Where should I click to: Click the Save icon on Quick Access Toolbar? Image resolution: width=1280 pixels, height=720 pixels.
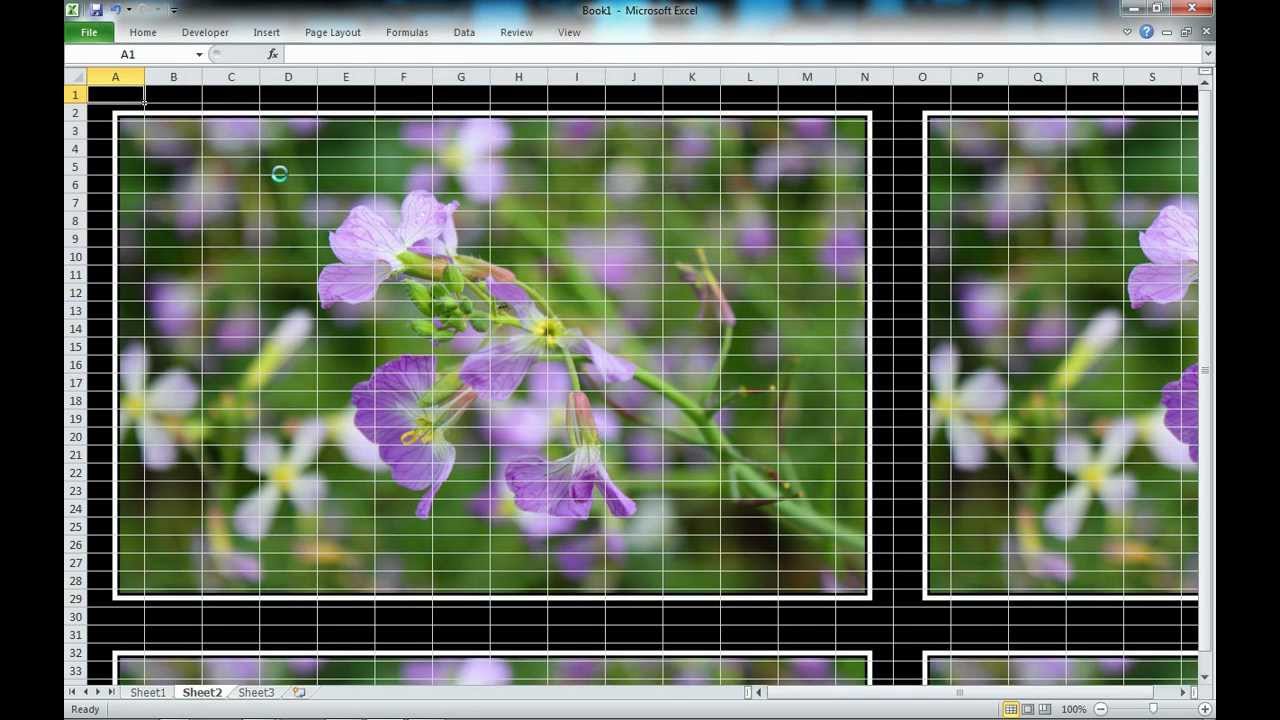point(95,10)
